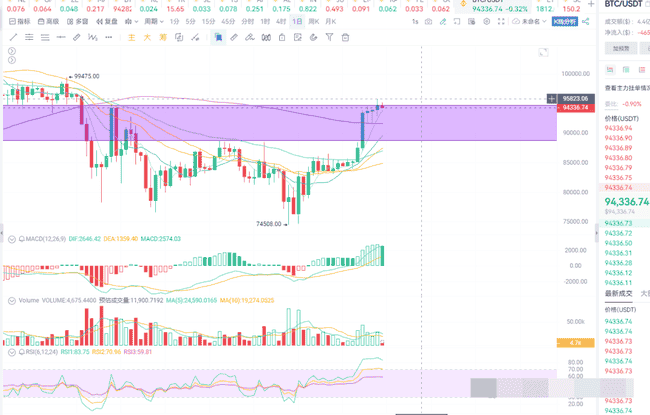Open the 指标 indicators menu
650x415 pixels.
point(19,20)
